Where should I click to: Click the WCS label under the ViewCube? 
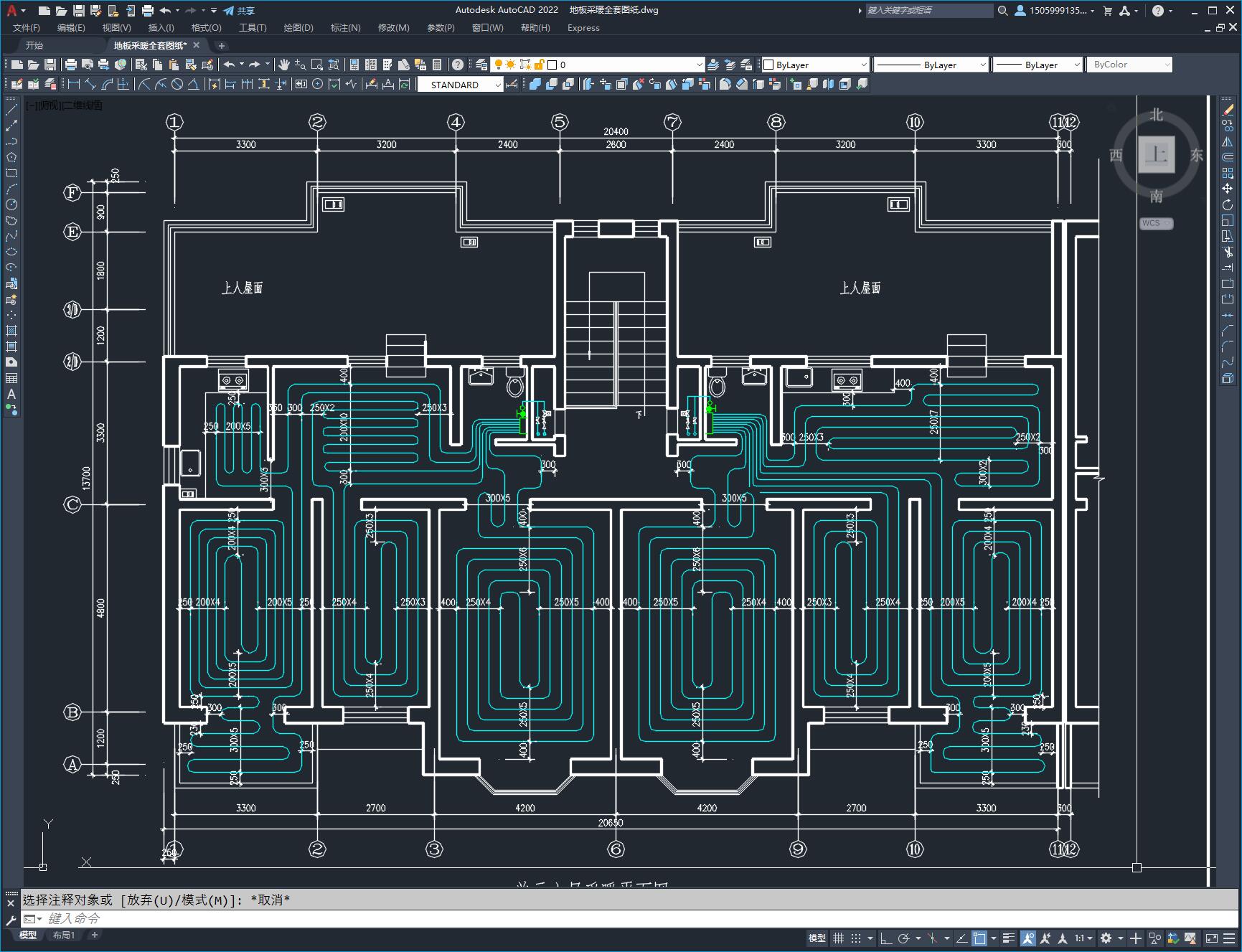pos(1156,223)
